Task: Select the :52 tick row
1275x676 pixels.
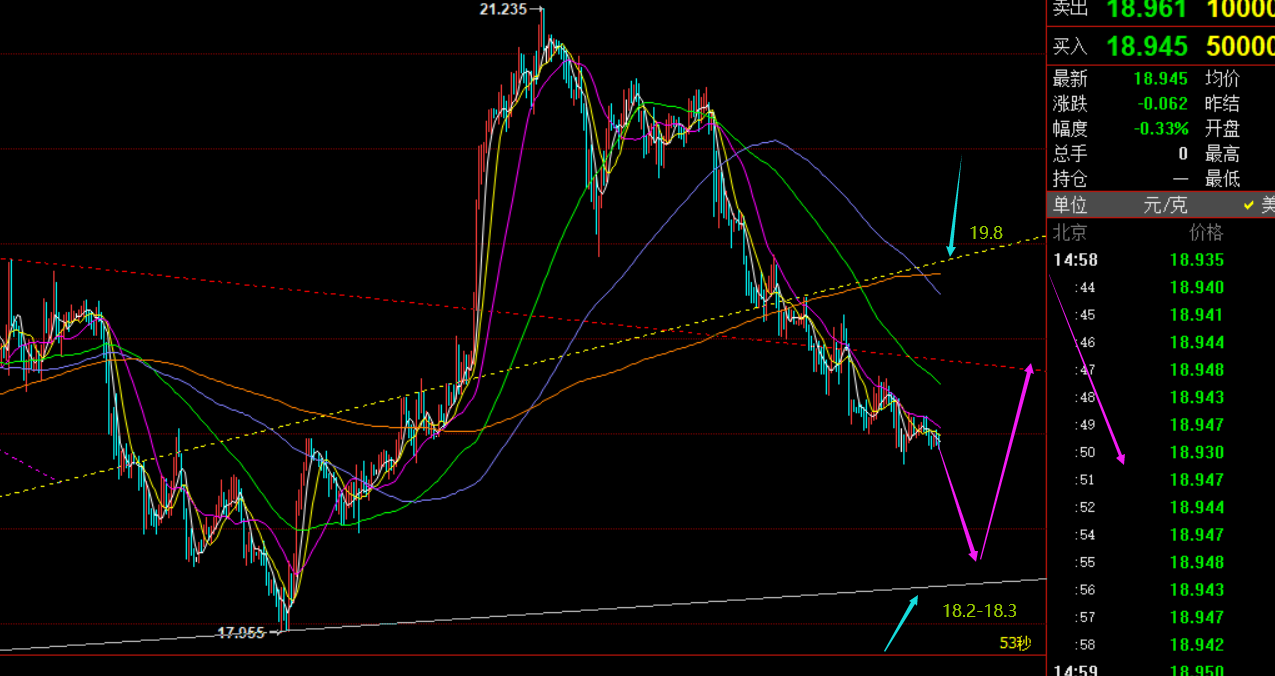Action: tap(1160, 508)
